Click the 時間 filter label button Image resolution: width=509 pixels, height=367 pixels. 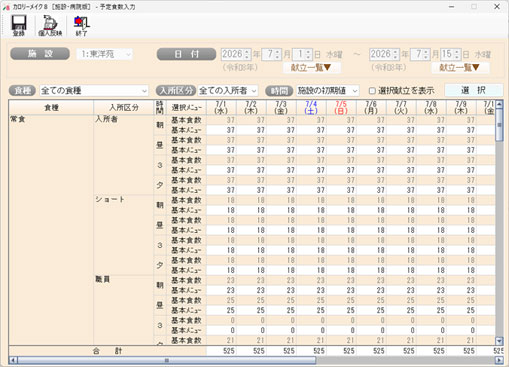pos(279,90)
